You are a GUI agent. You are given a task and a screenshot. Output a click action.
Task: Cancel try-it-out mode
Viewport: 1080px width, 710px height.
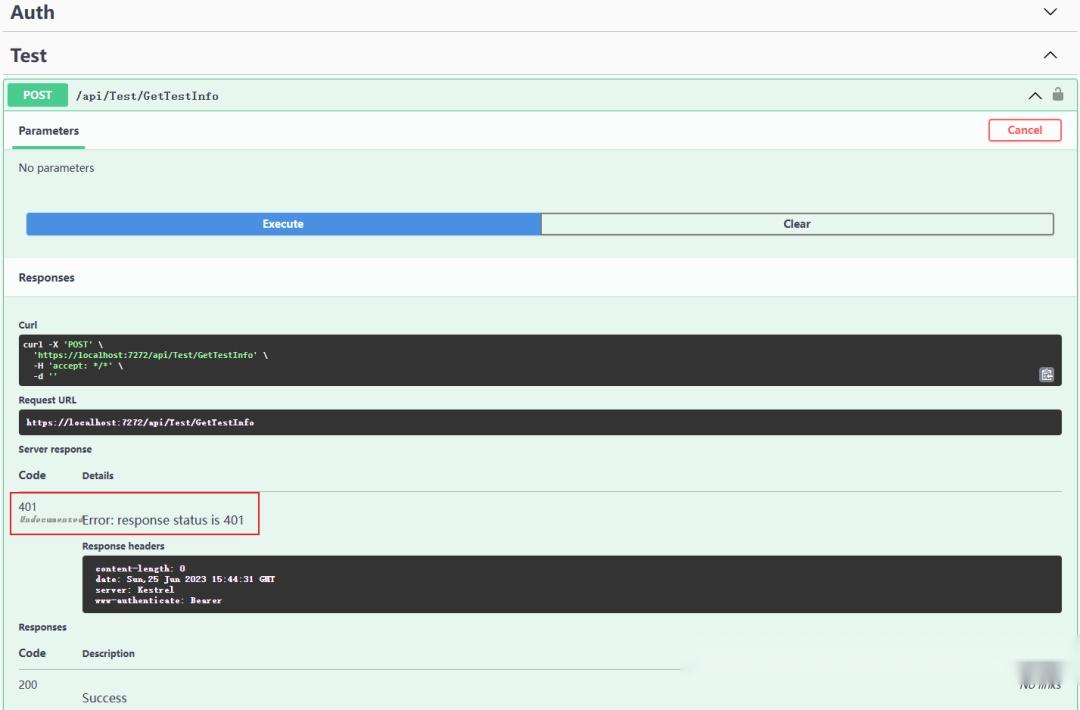point(1024,129)
